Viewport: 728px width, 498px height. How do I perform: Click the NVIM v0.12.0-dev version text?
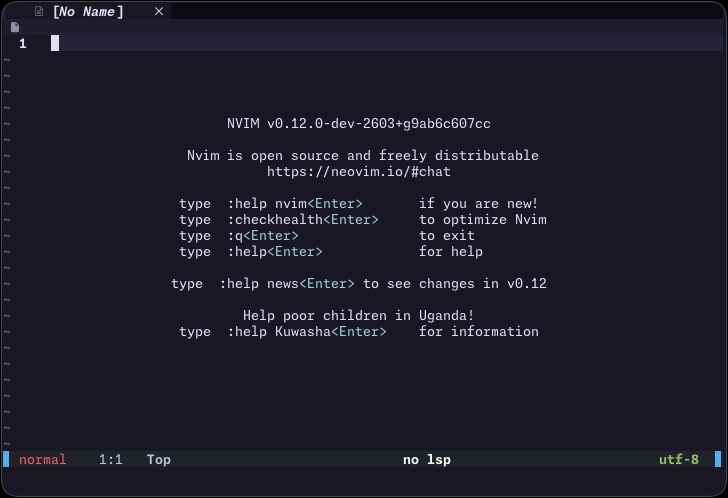click(358, 123)
